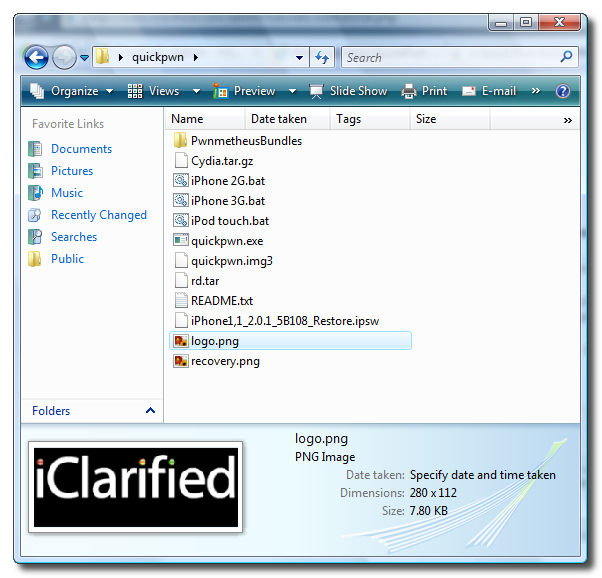The width and height of the screenshot is (602, 578).
Task: Select the README.txt document icon
Action: point(181,300)
